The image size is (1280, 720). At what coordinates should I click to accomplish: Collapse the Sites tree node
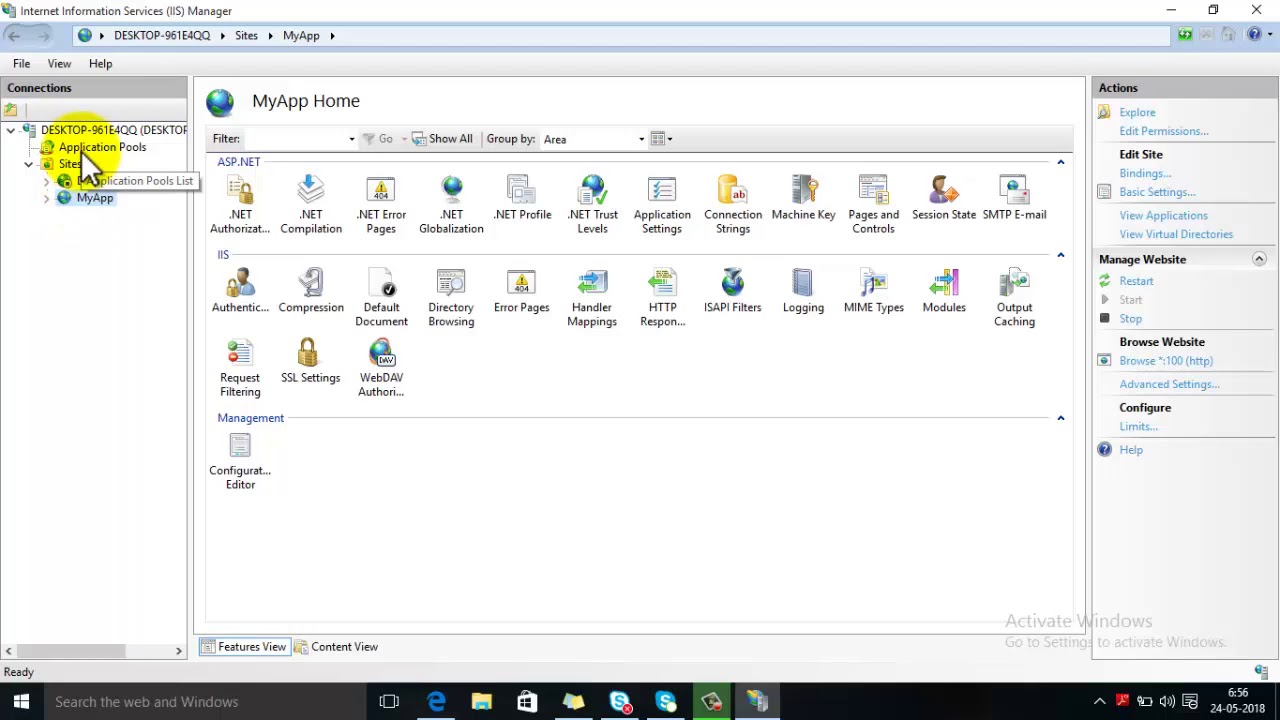pos(29,164)
